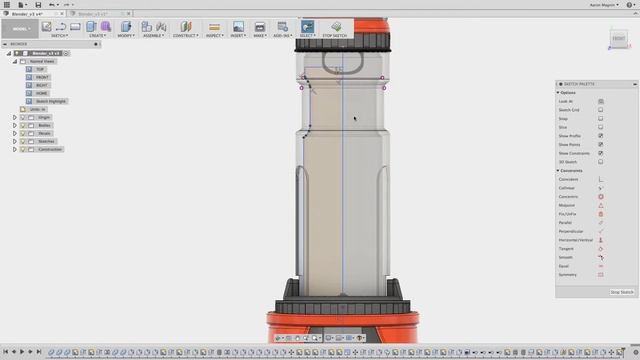Open the ASSEMBLE dropdown menu
640x360 pixels.
pyautogui.click(x=153, y=36)
